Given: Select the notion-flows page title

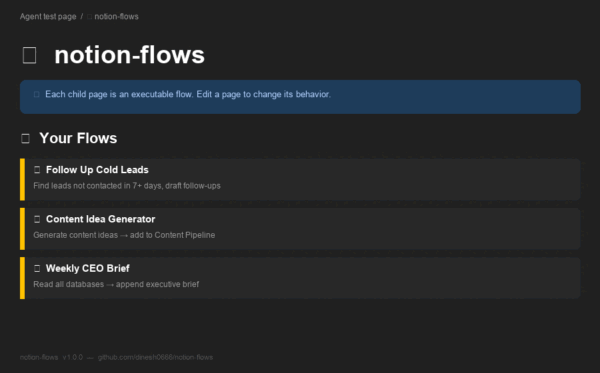Looking at the screenshot, I should [x=129, y=55].
